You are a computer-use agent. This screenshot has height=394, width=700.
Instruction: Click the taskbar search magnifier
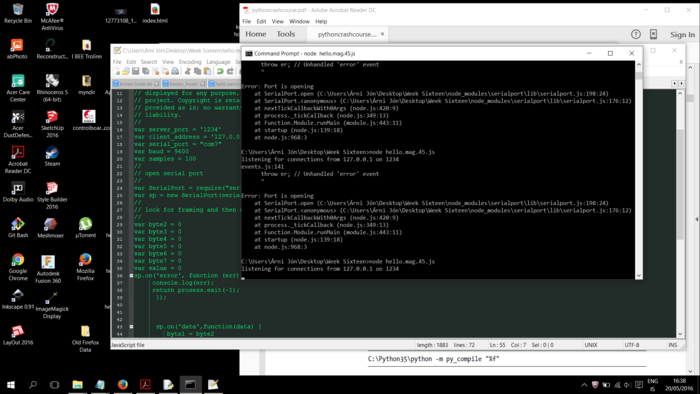click(33, 384)
